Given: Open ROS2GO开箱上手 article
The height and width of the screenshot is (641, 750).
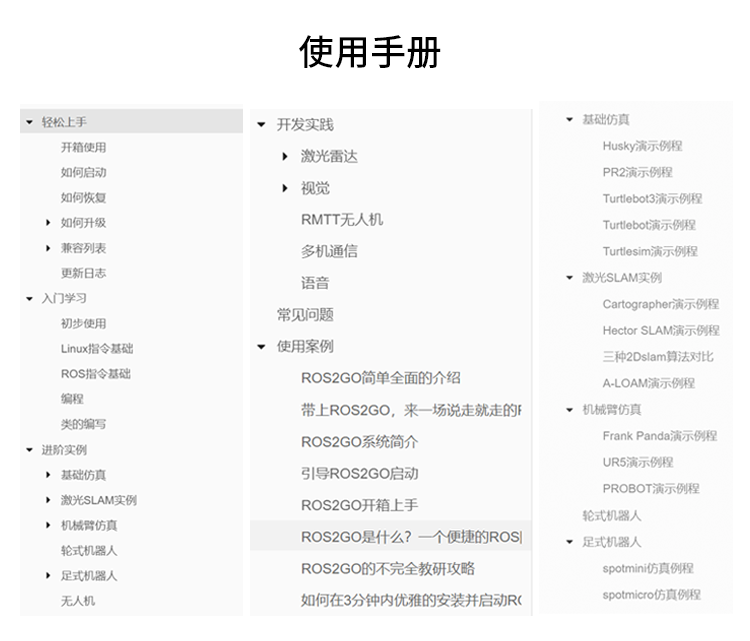Looking at the screenshot, I should click(x=360, y=505).
